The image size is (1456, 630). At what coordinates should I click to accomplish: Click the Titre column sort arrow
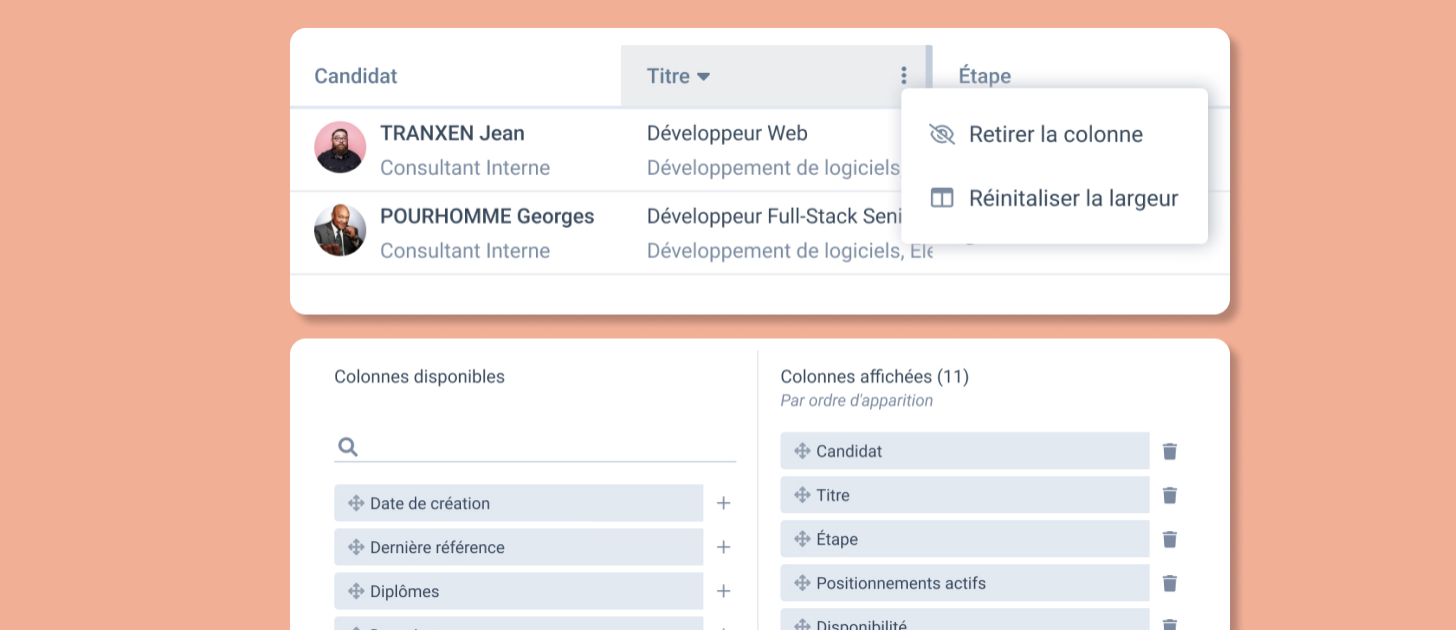click(x=703, y=77)
